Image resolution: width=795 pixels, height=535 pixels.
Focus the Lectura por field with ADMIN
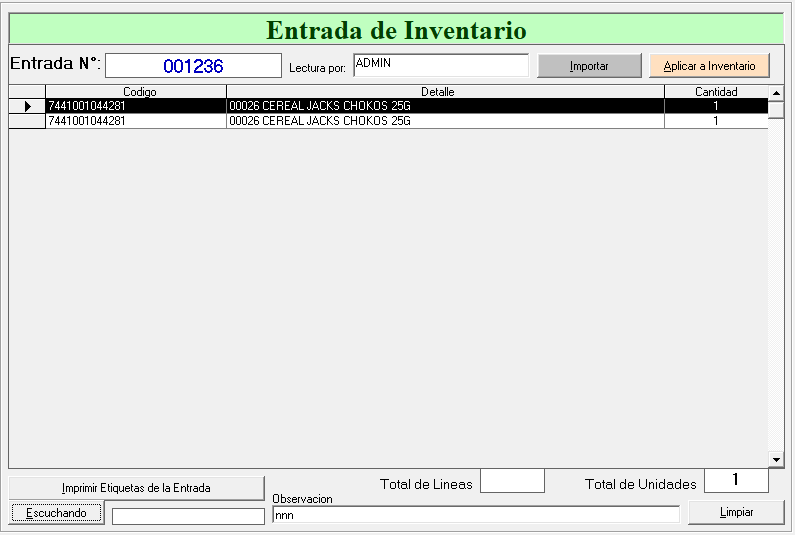coord(440,65)
